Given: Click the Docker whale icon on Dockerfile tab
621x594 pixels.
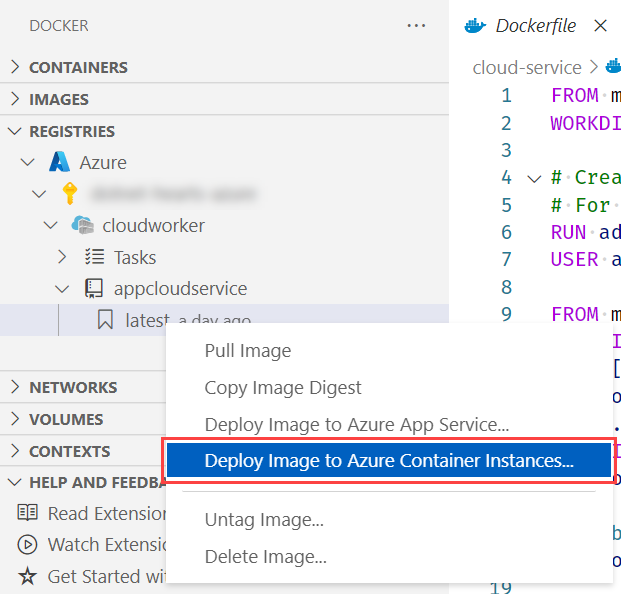Looking at the screenshot, I should click(475, 26).
